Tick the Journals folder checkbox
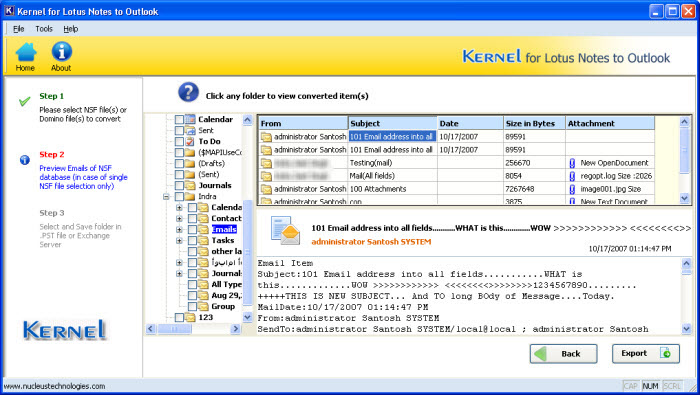This screenshot has height=395, width=700. point(179,186)
